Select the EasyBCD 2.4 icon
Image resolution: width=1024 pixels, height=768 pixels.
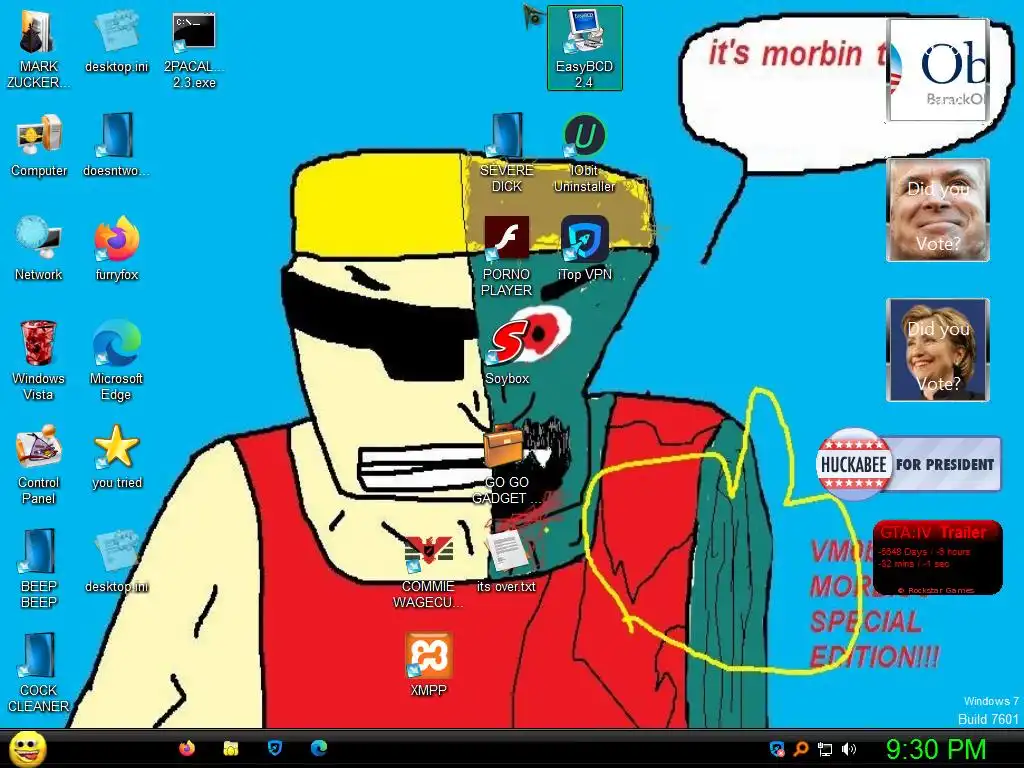tap(584, 49)
